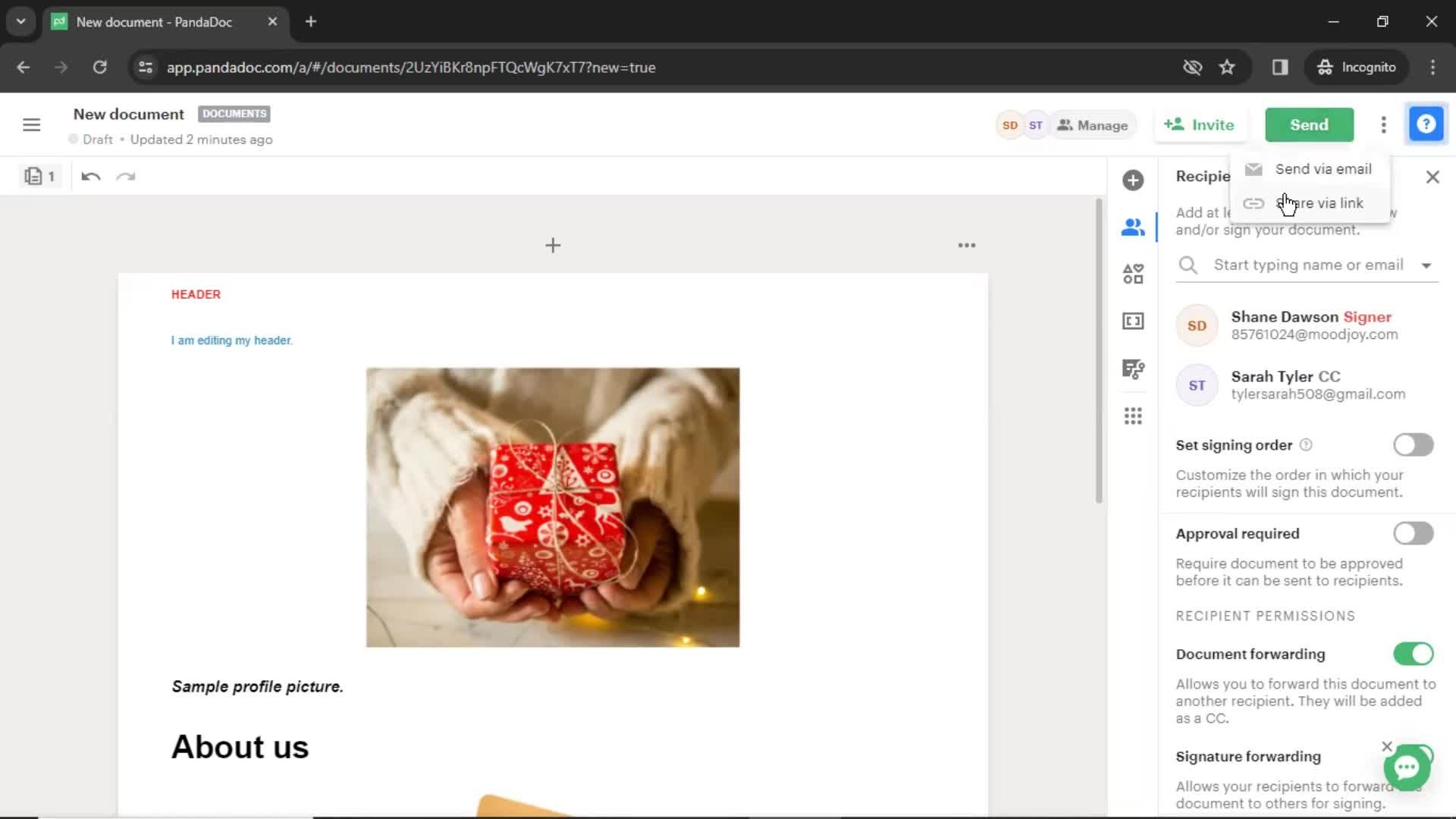Viewport: 1456px width, 819px height.
Task: Disable the Document forwarding toggle
Action: 1414,653
